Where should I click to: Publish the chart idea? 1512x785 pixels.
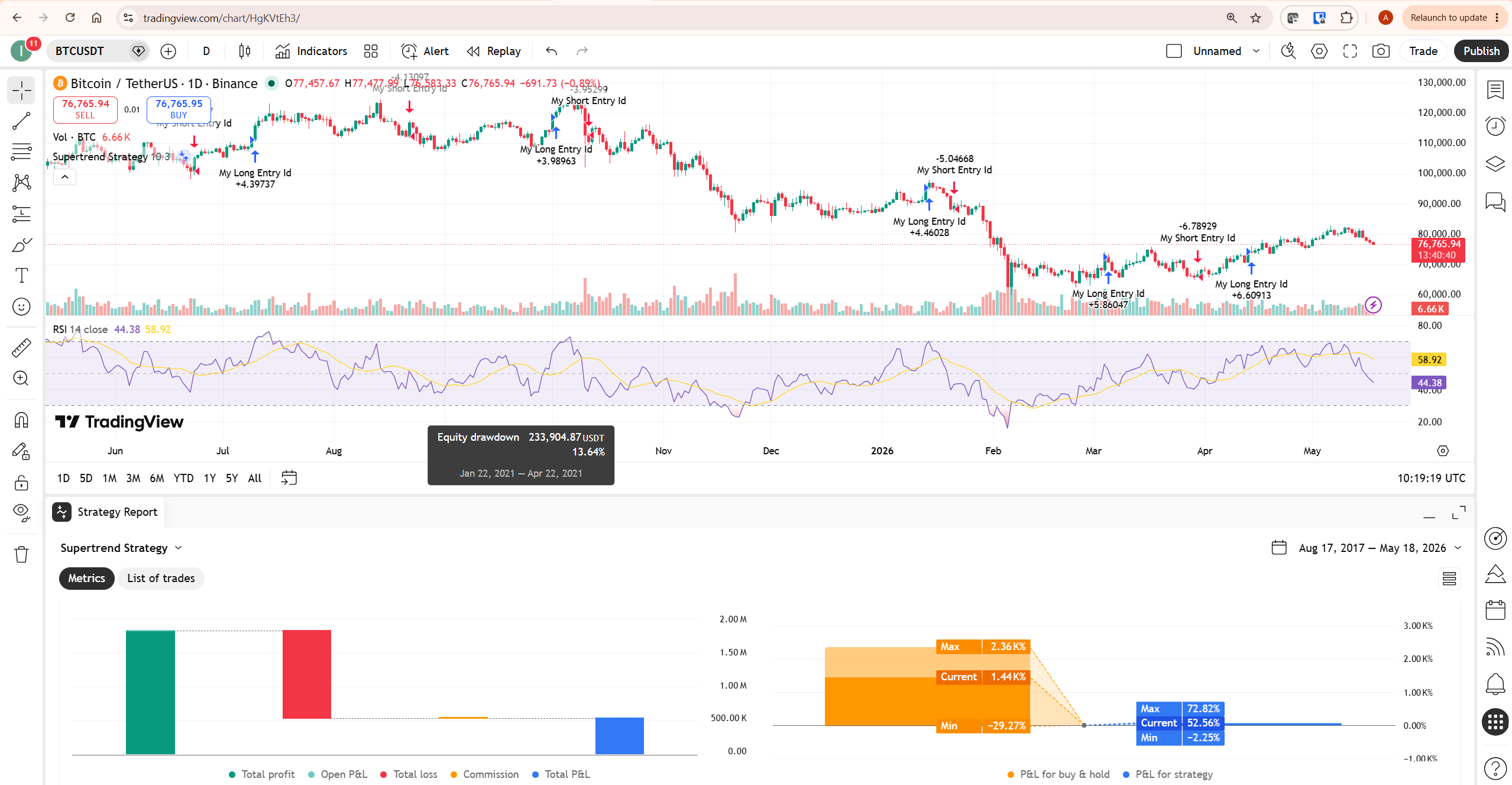1481,51
